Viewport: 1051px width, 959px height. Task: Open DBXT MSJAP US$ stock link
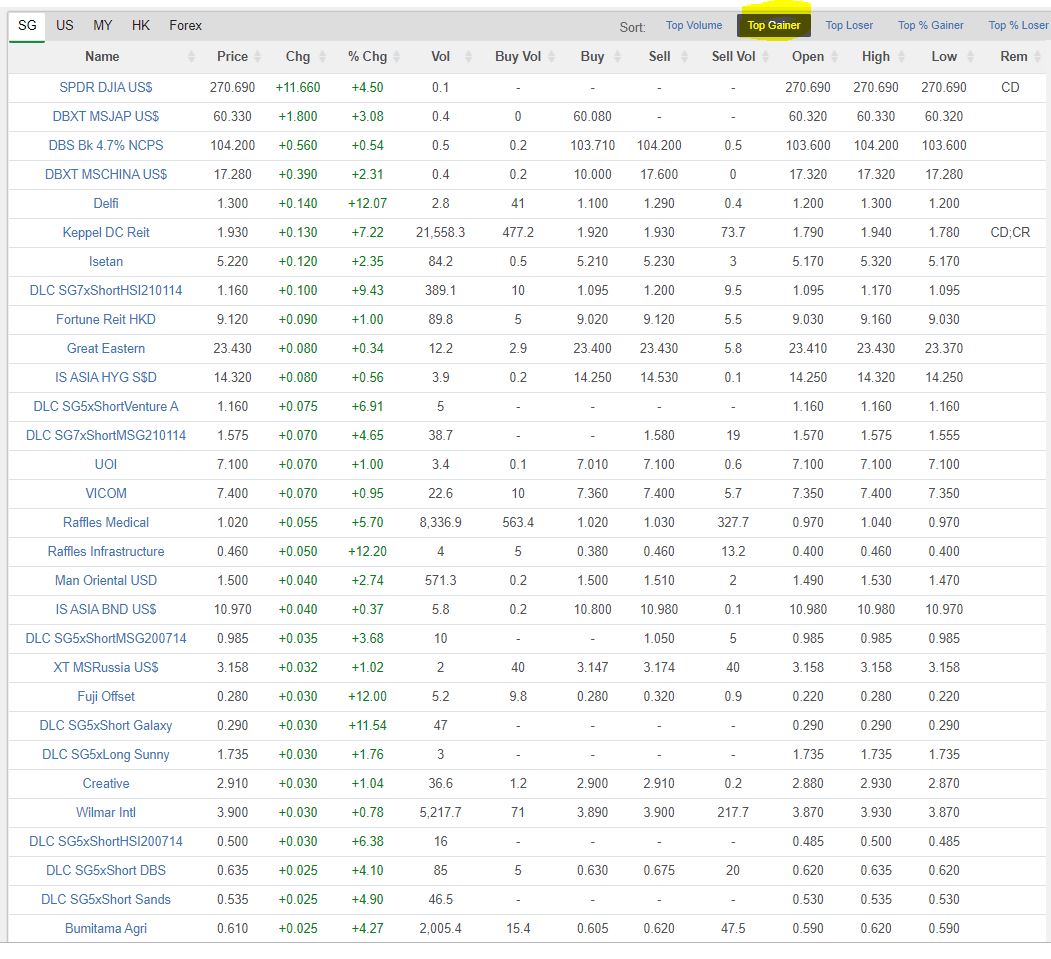tap(106, 117)
